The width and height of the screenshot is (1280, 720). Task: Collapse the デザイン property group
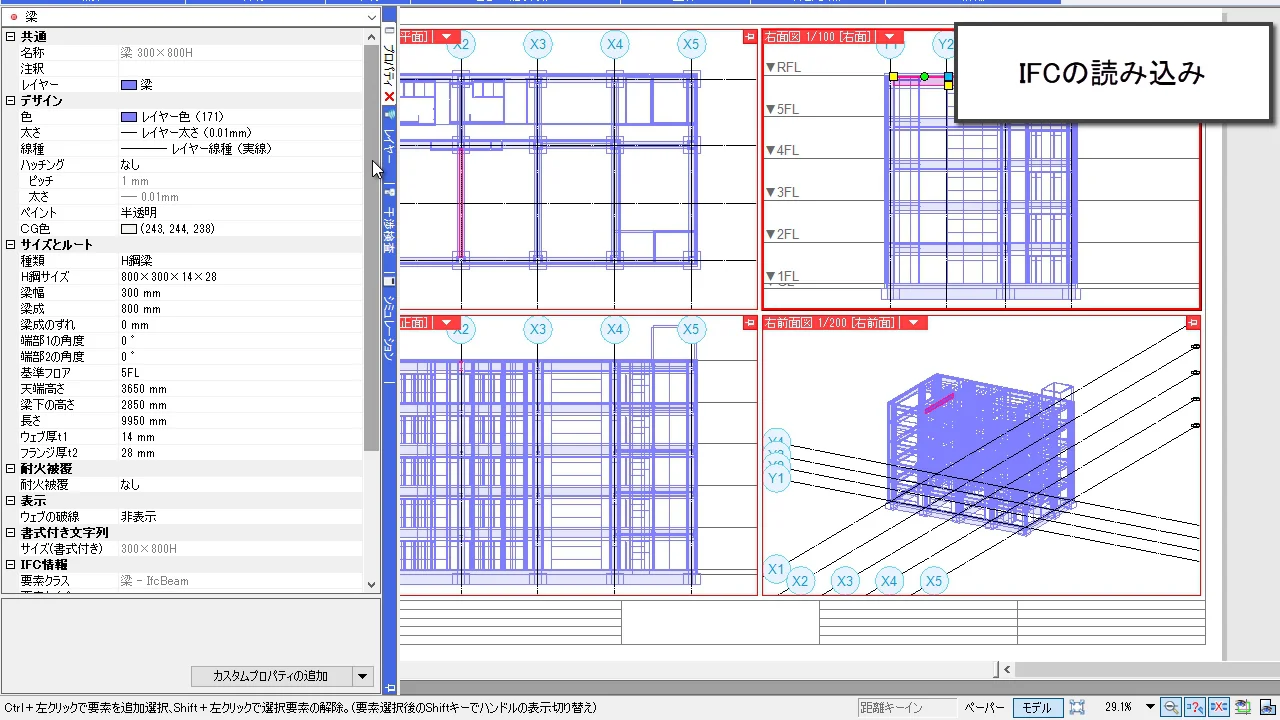[10, 101]
